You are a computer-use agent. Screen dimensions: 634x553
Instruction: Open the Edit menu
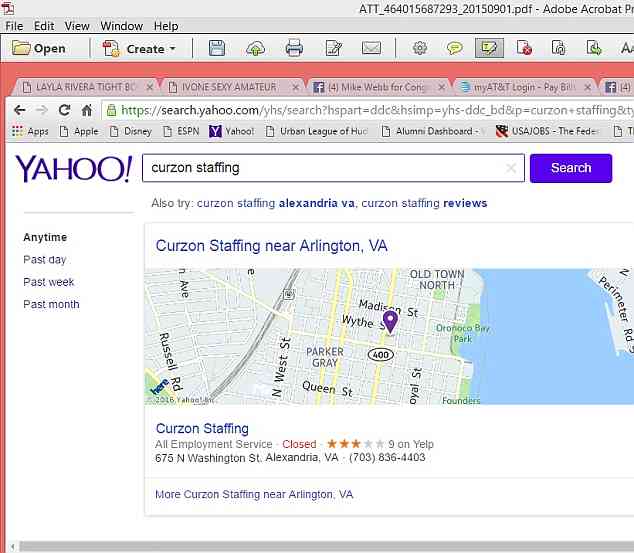(44, 26)
